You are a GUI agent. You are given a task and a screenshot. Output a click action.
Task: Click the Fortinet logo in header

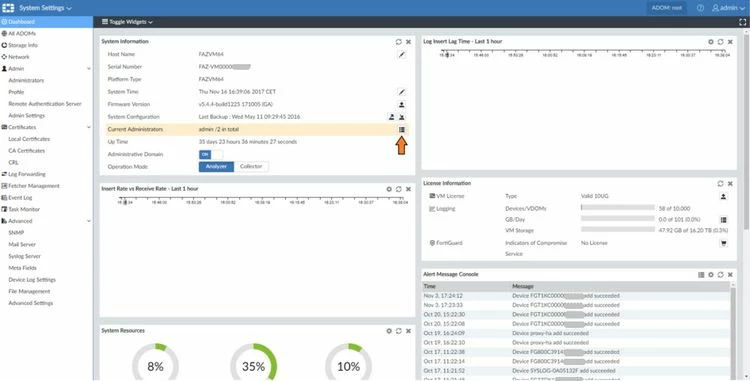(x=8, y=8)
